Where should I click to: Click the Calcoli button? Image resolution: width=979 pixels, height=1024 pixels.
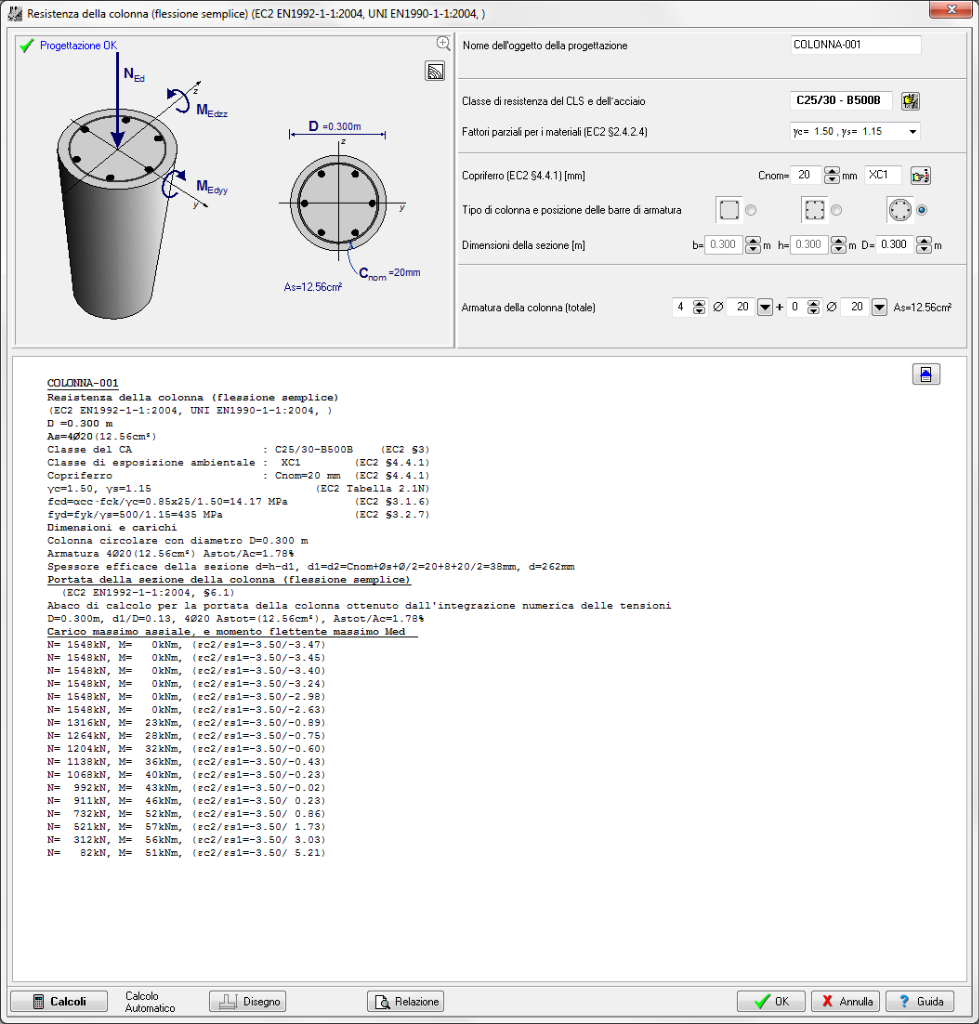[59, 1001]
